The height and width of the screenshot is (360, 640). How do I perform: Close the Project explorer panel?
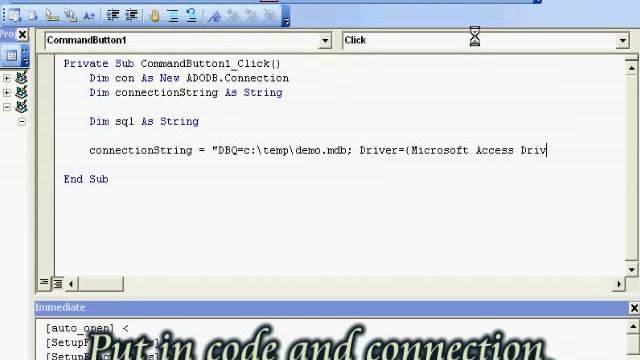(x=23, y=35)
